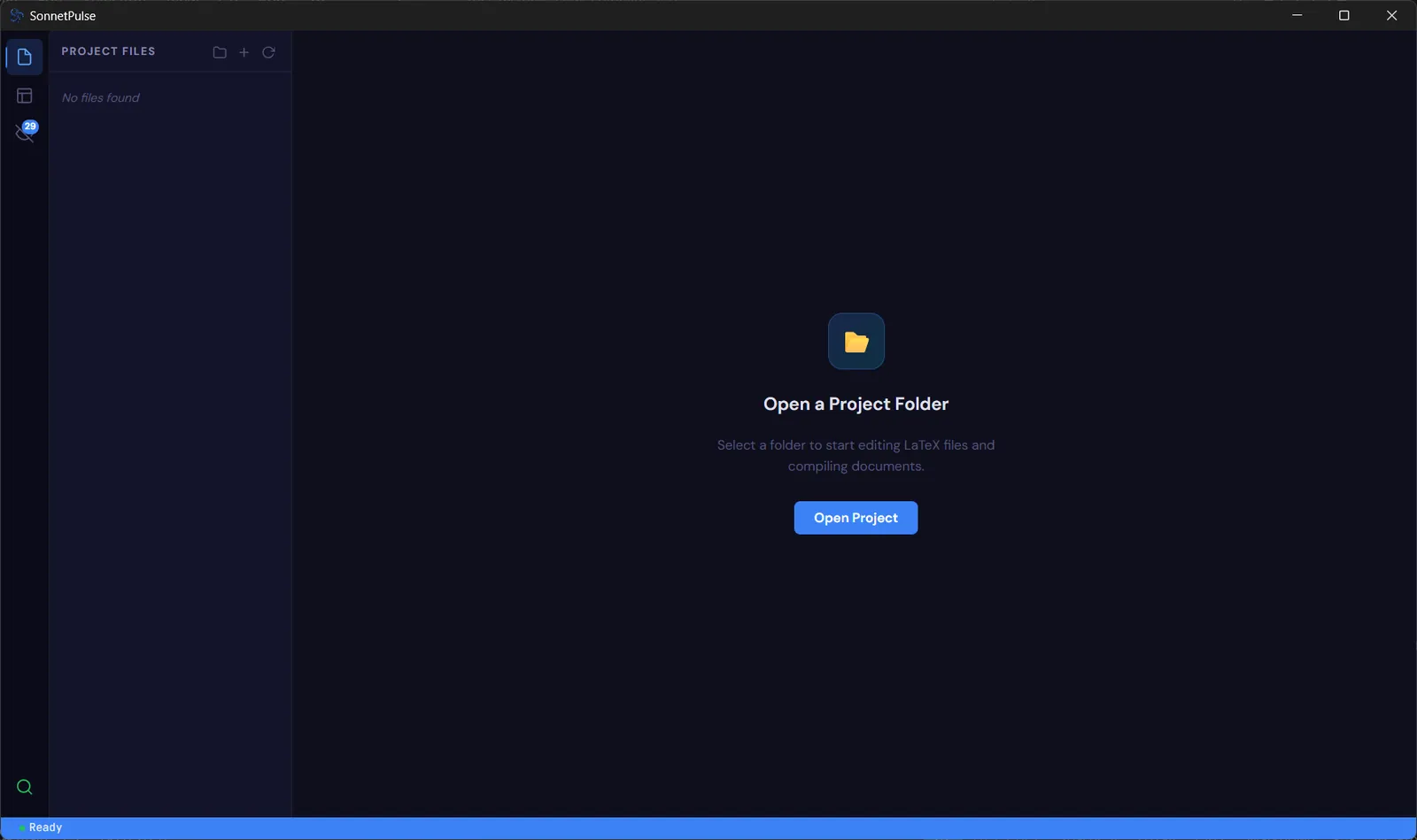Click the "No files found" message
This screenshot has width=1417, height=840.
(101, 98)
